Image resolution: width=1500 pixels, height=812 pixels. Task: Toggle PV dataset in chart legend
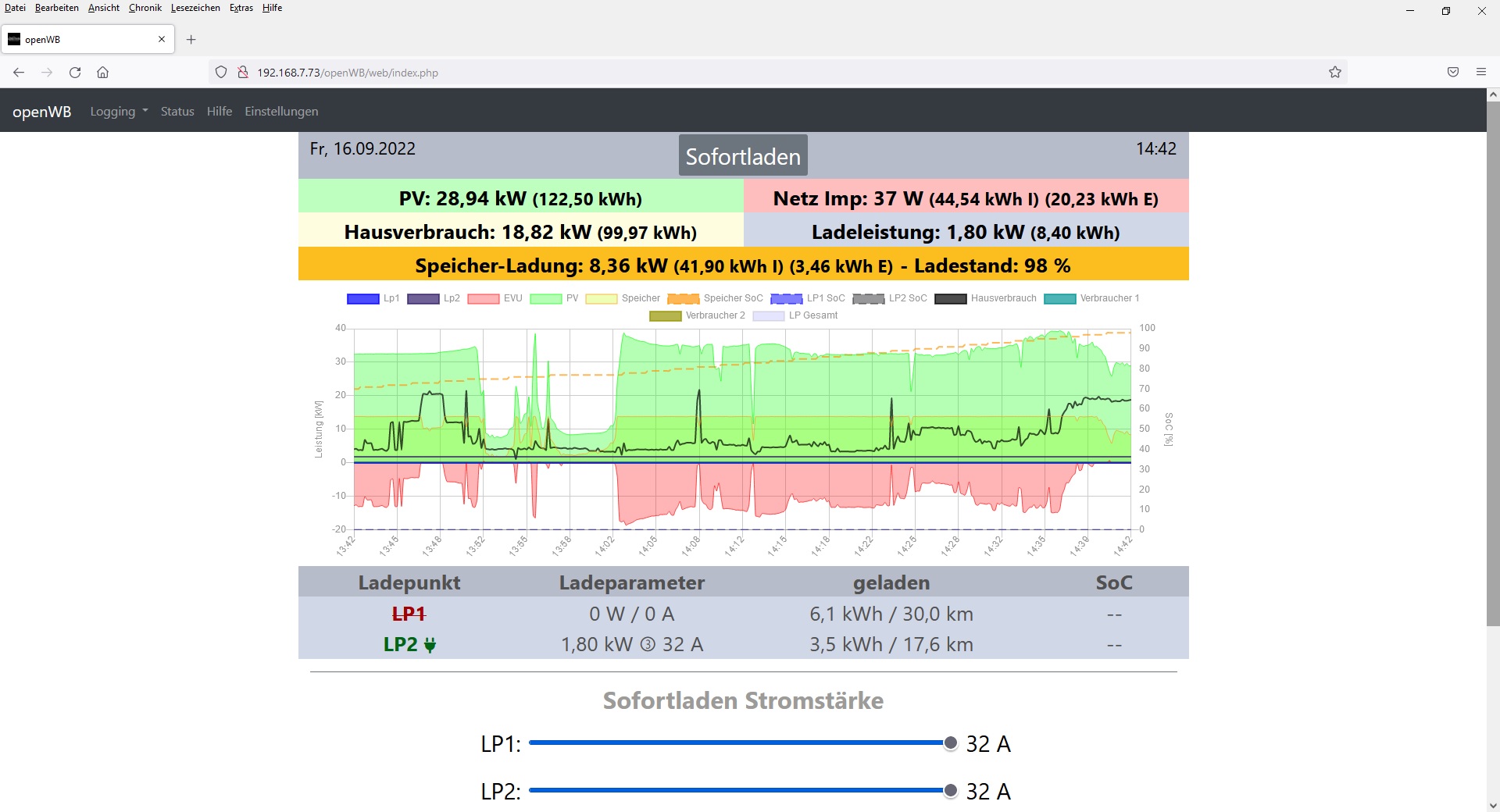[x=554, y=298]
